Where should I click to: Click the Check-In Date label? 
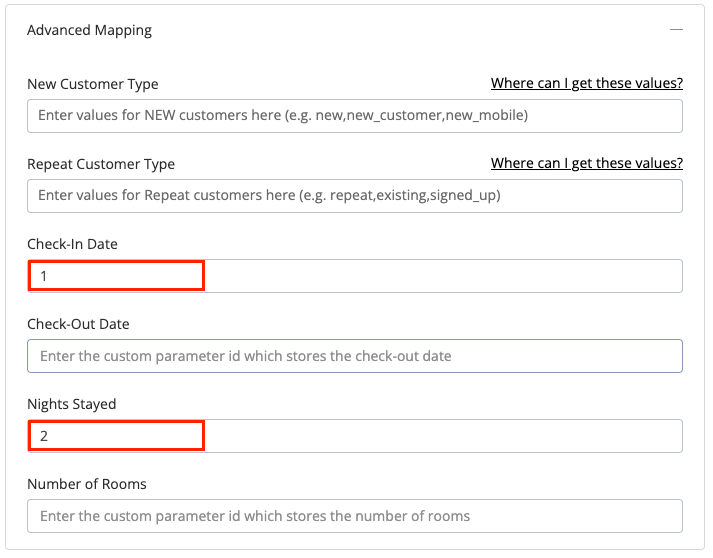coord(72,244)
